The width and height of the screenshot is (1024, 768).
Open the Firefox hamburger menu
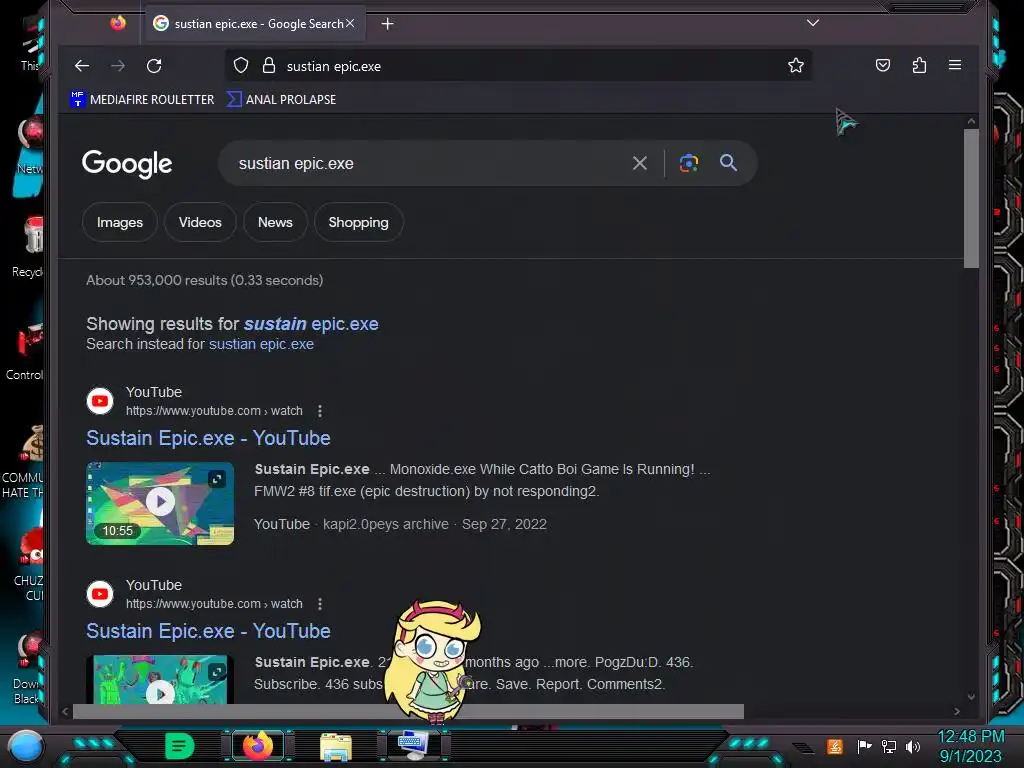pos(955,65)
